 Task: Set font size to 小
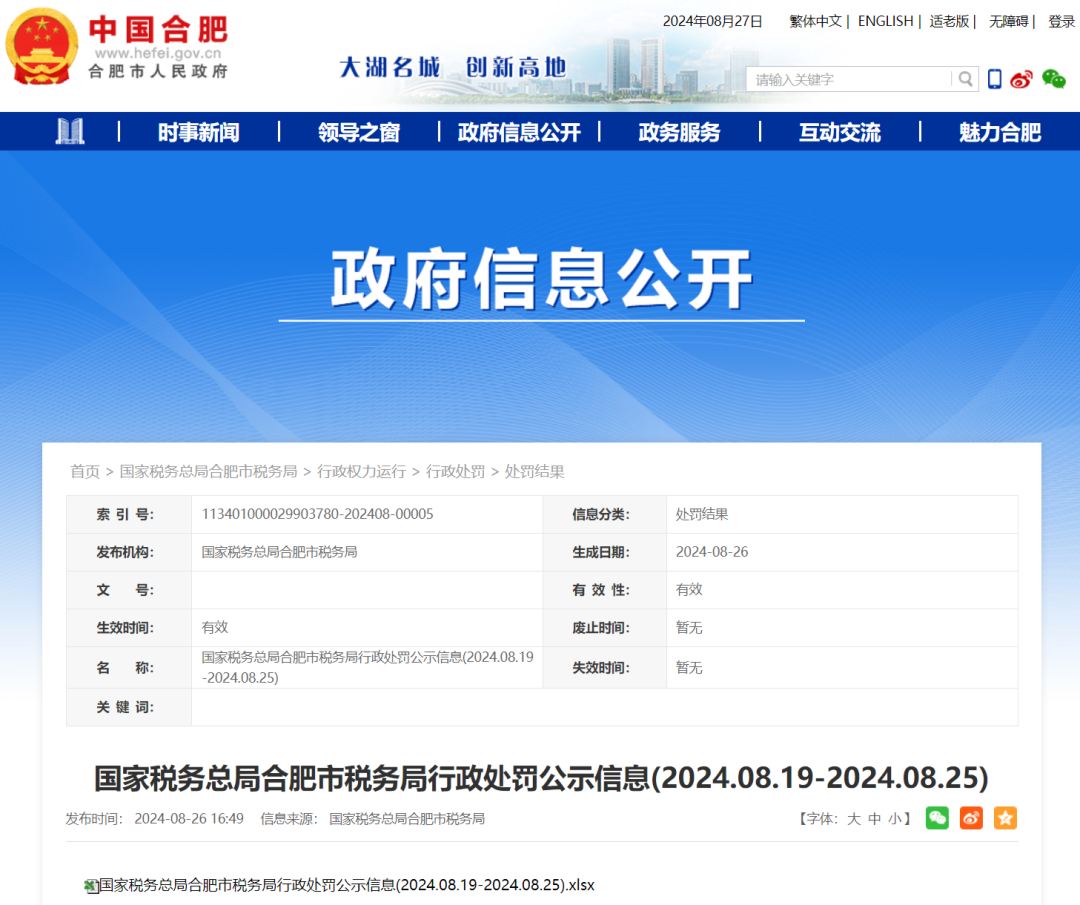tap(894, 819)
